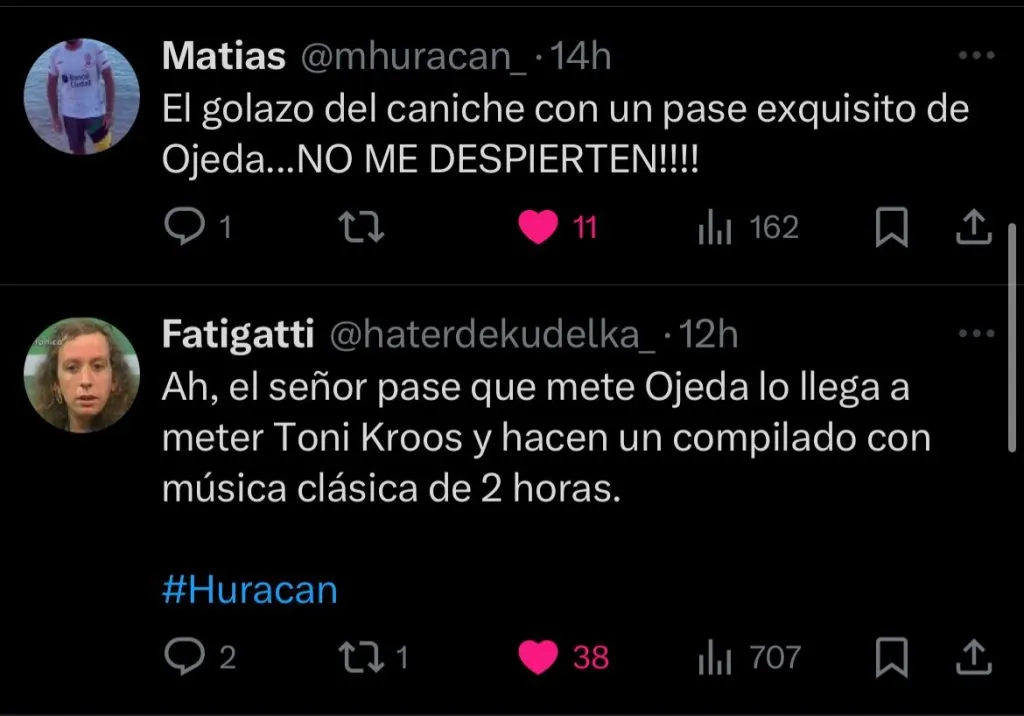Open the @mhuracan_ handle
Viewport: 1024px width, 716px height.
[x=413, y=57]
